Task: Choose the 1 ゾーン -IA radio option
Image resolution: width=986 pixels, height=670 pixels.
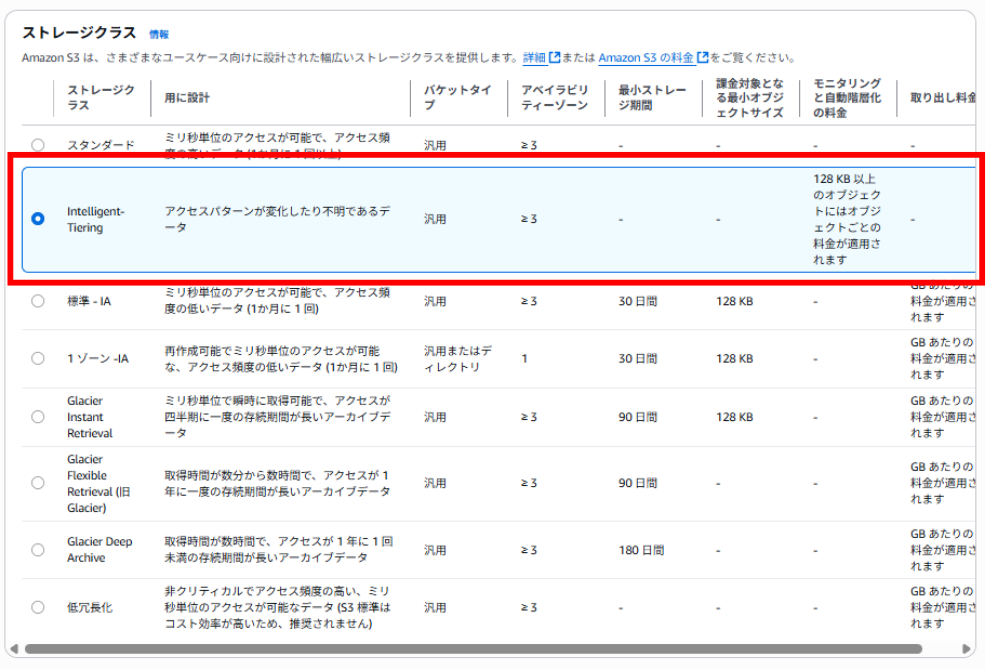Action: [38, 358]
